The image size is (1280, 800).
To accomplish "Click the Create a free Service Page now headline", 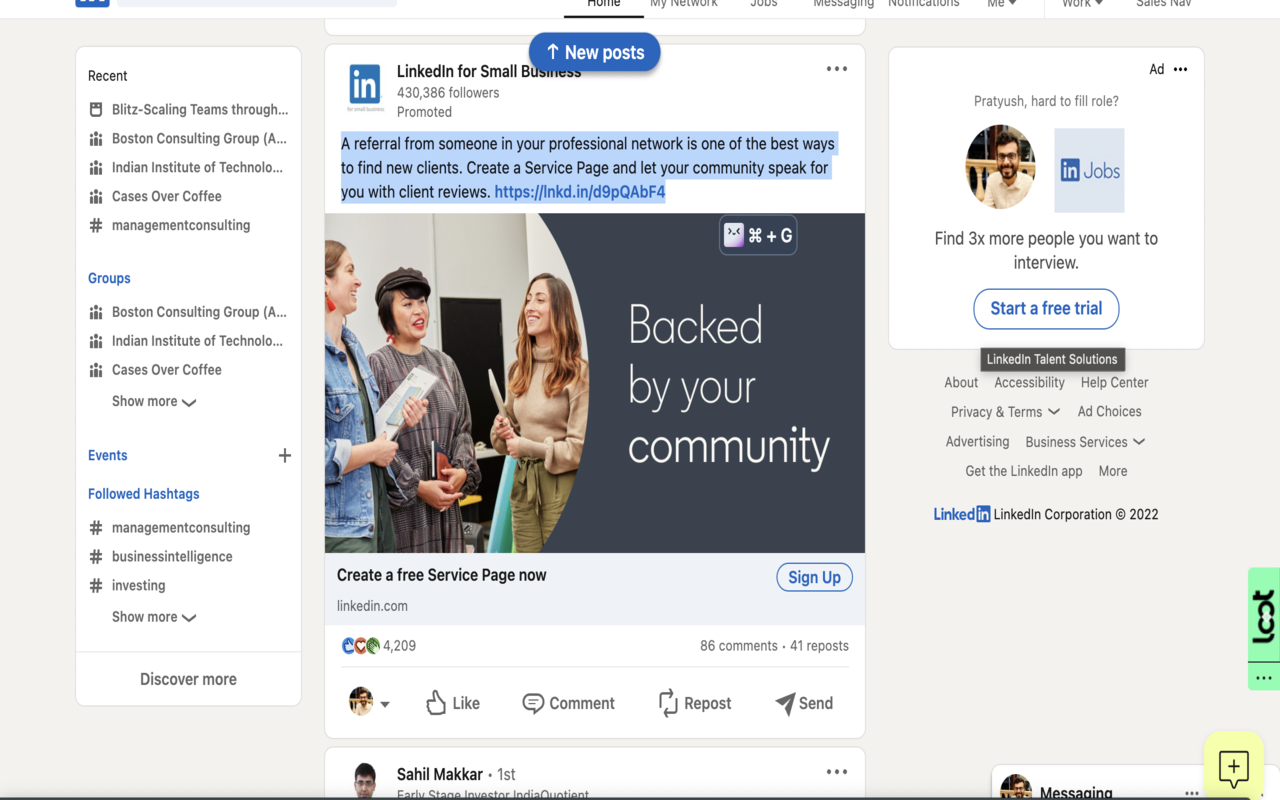I will (442, 575).
